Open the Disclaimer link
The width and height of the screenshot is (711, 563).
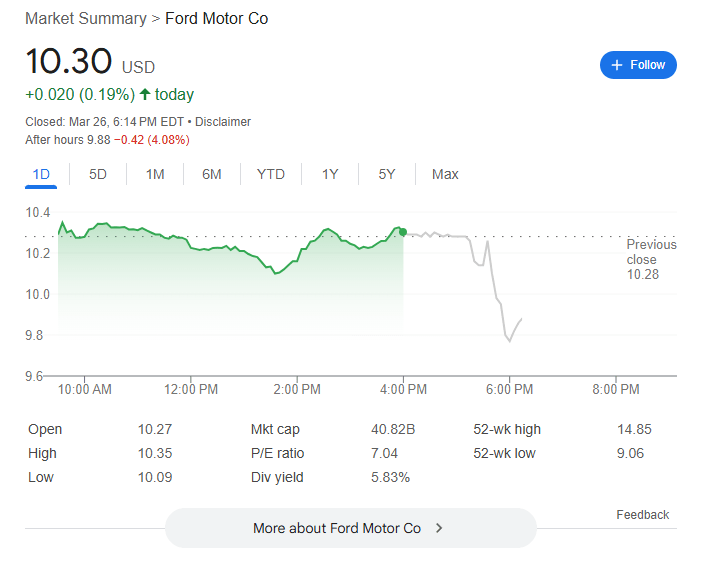[x=223, y=122]
